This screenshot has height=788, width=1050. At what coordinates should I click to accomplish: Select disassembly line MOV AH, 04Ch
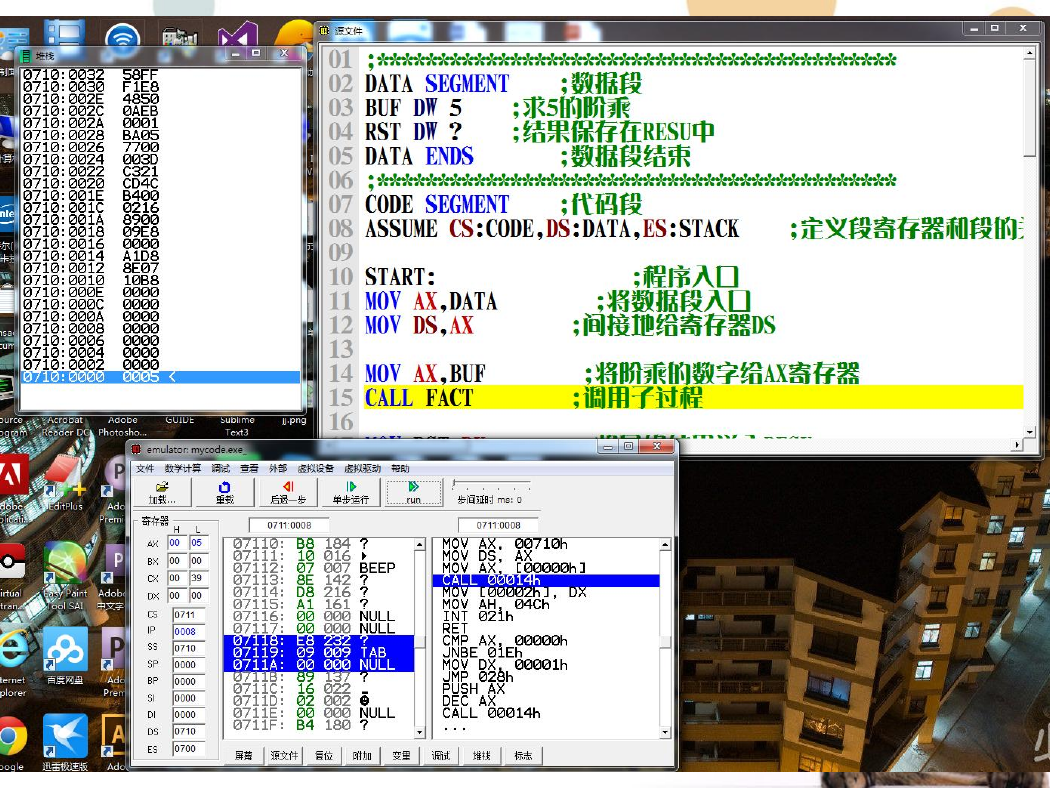click(x=546, y=604)
